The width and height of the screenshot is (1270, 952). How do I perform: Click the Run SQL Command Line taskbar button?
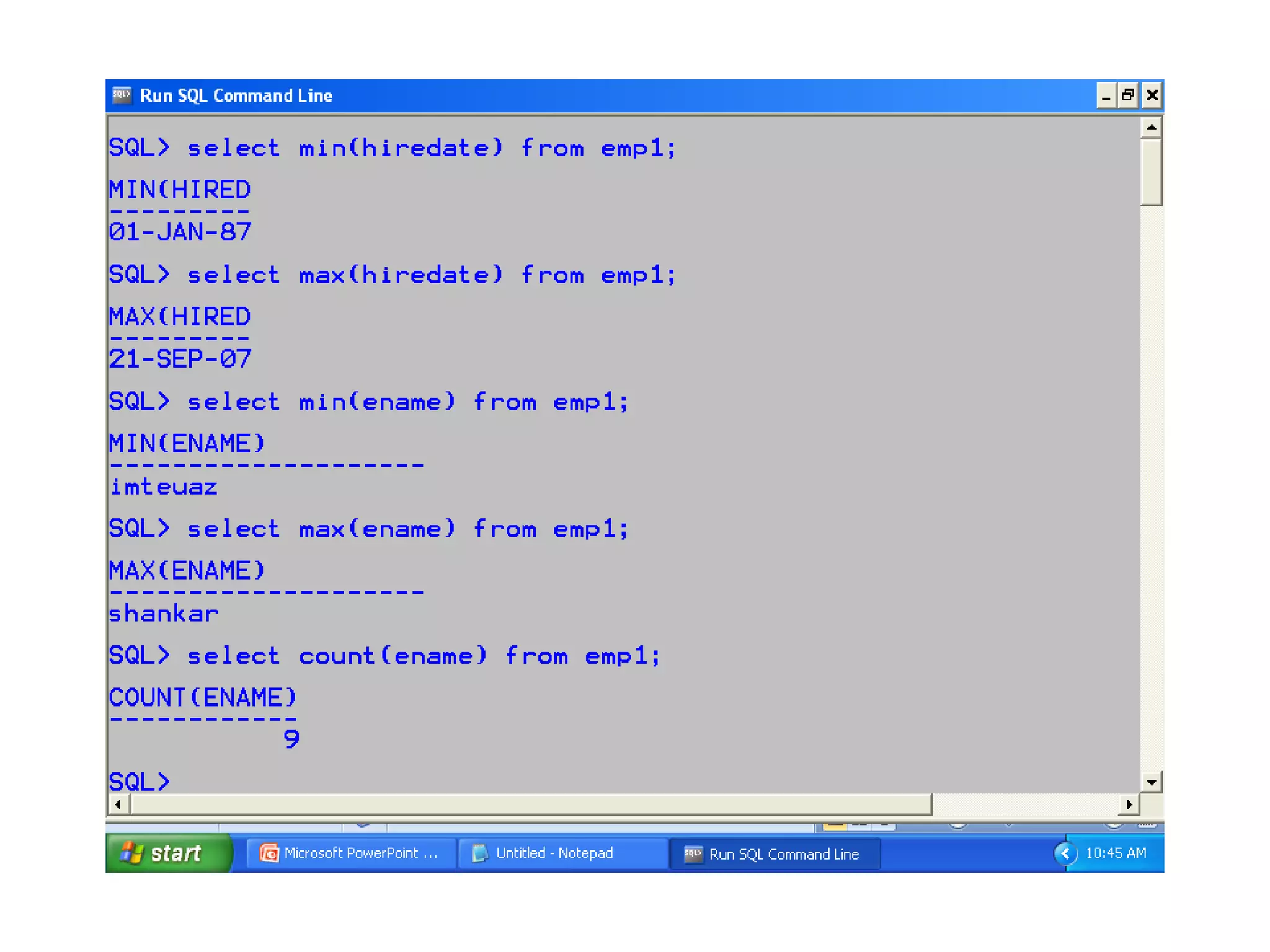775,854
